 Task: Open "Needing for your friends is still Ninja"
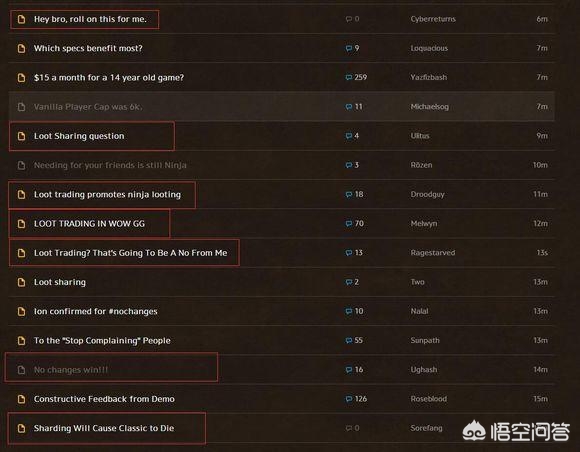[110, 165]
